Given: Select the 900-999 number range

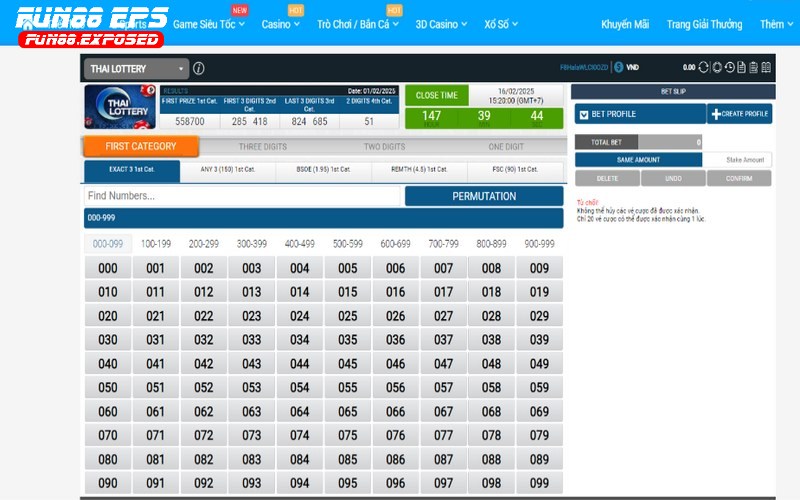Looking at the screenshot, I should point(539,244).
